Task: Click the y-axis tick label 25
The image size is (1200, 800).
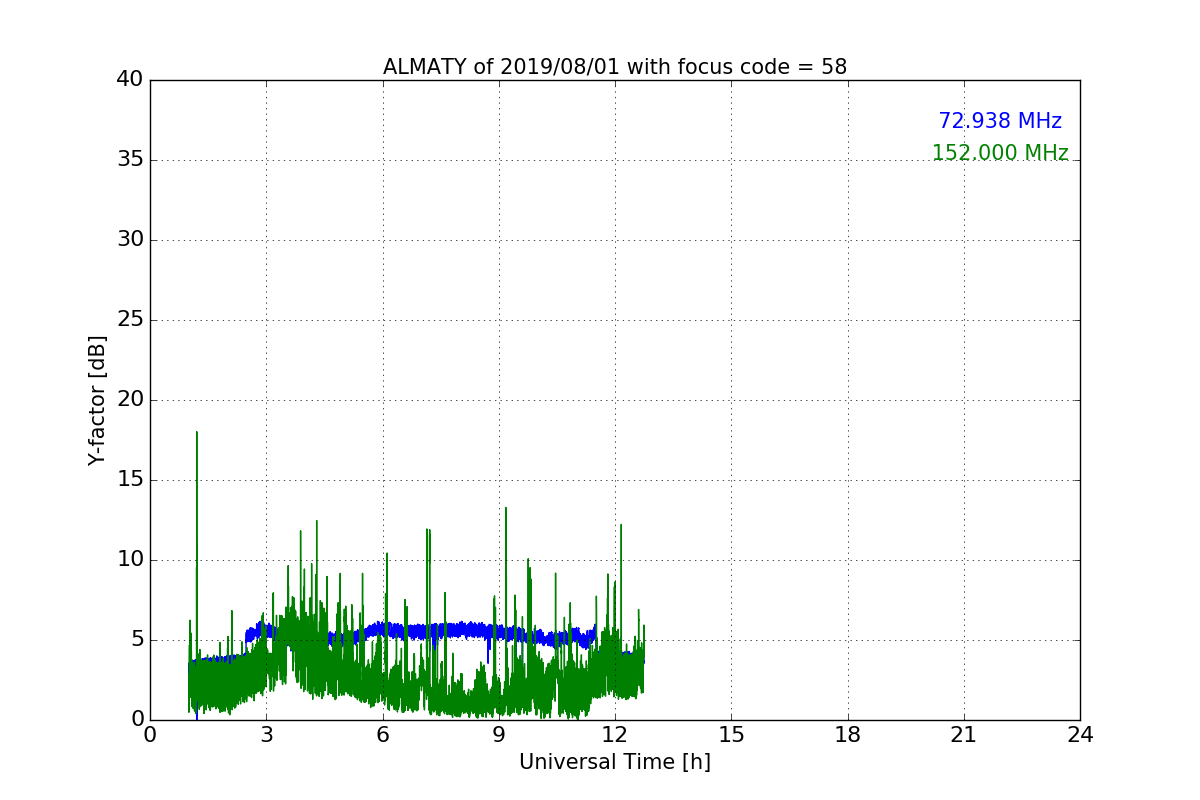Action: 129,320
